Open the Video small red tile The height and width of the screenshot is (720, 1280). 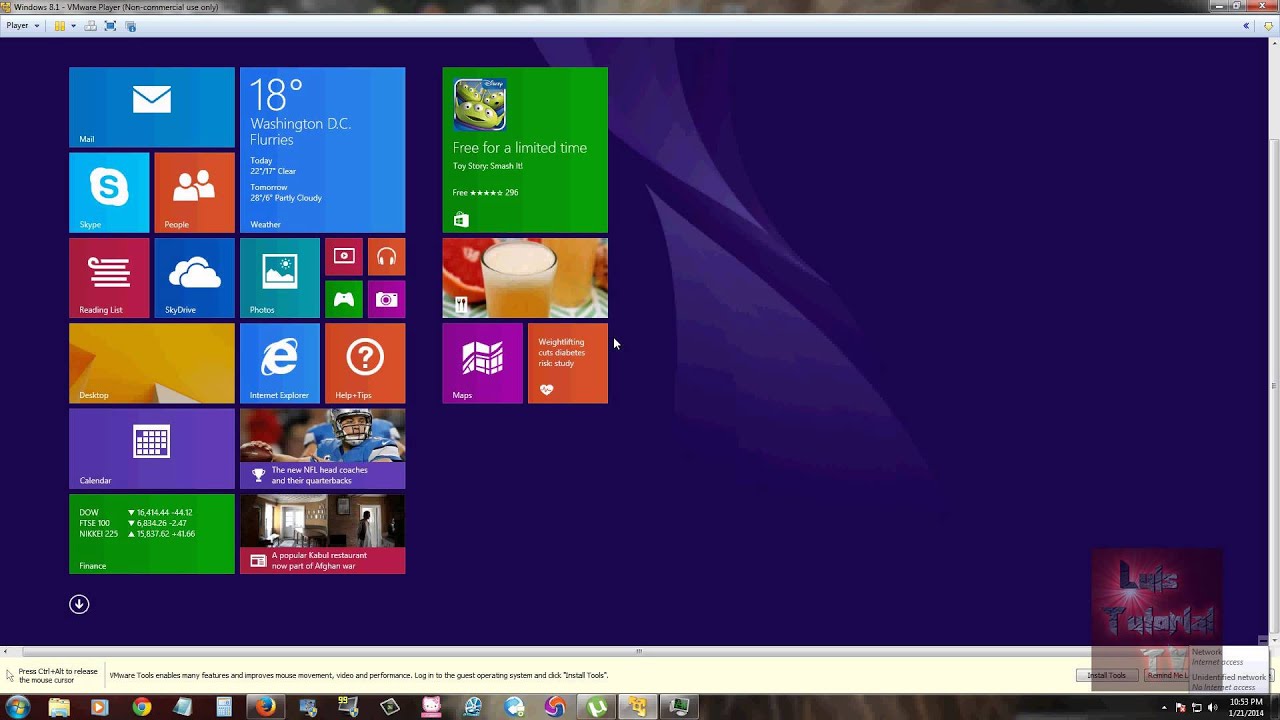click(343, 256)
